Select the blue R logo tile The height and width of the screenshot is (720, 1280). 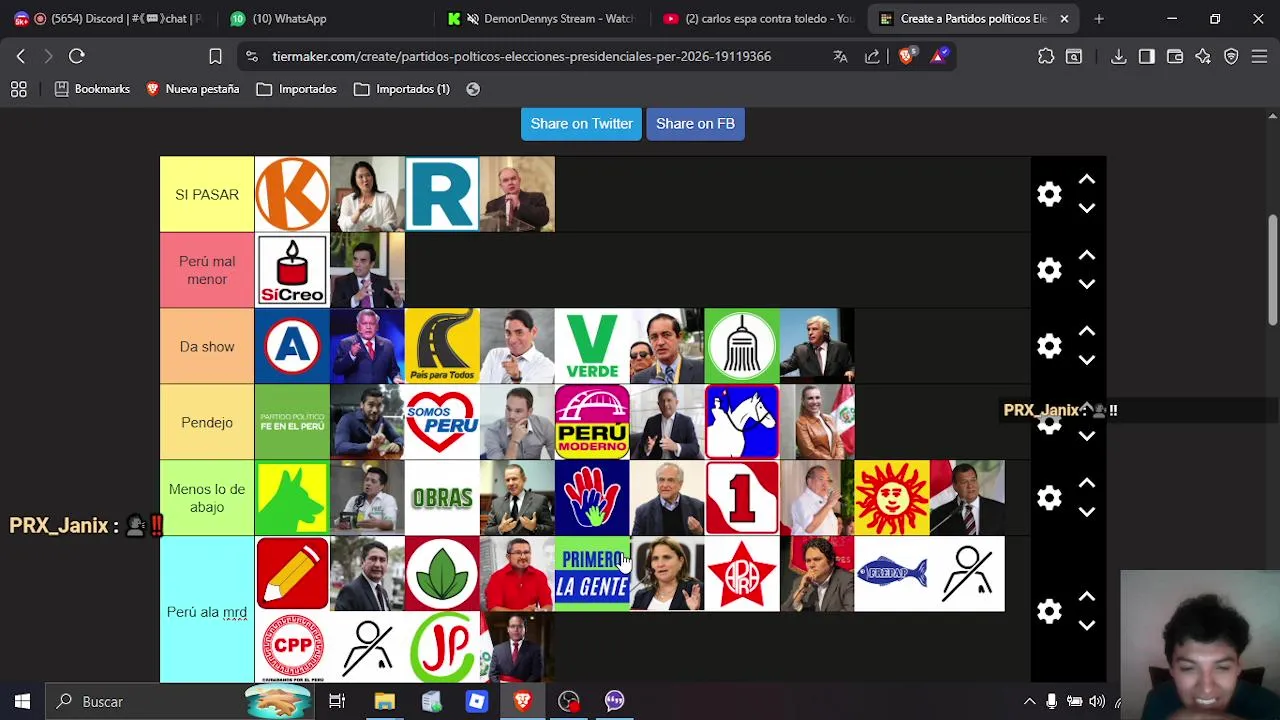(442, 194)
